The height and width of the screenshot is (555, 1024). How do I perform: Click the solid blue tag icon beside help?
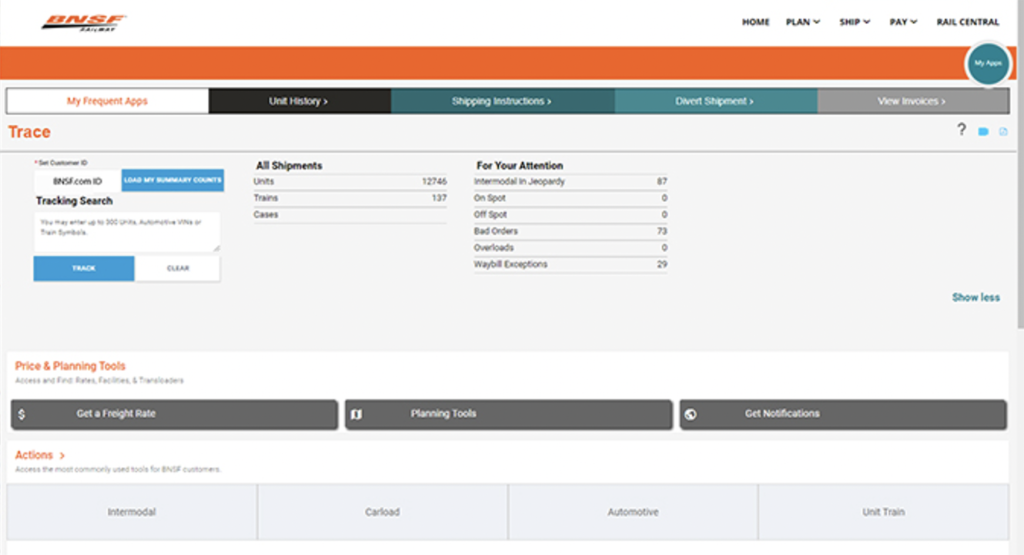pos(983,132)
